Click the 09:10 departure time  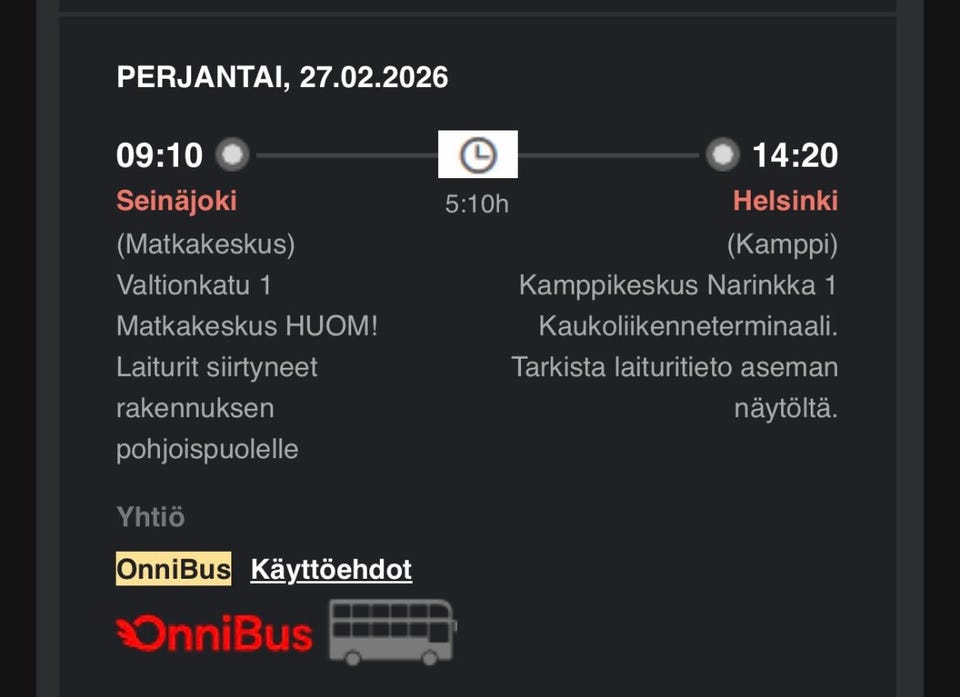click(x=160, y=156)
